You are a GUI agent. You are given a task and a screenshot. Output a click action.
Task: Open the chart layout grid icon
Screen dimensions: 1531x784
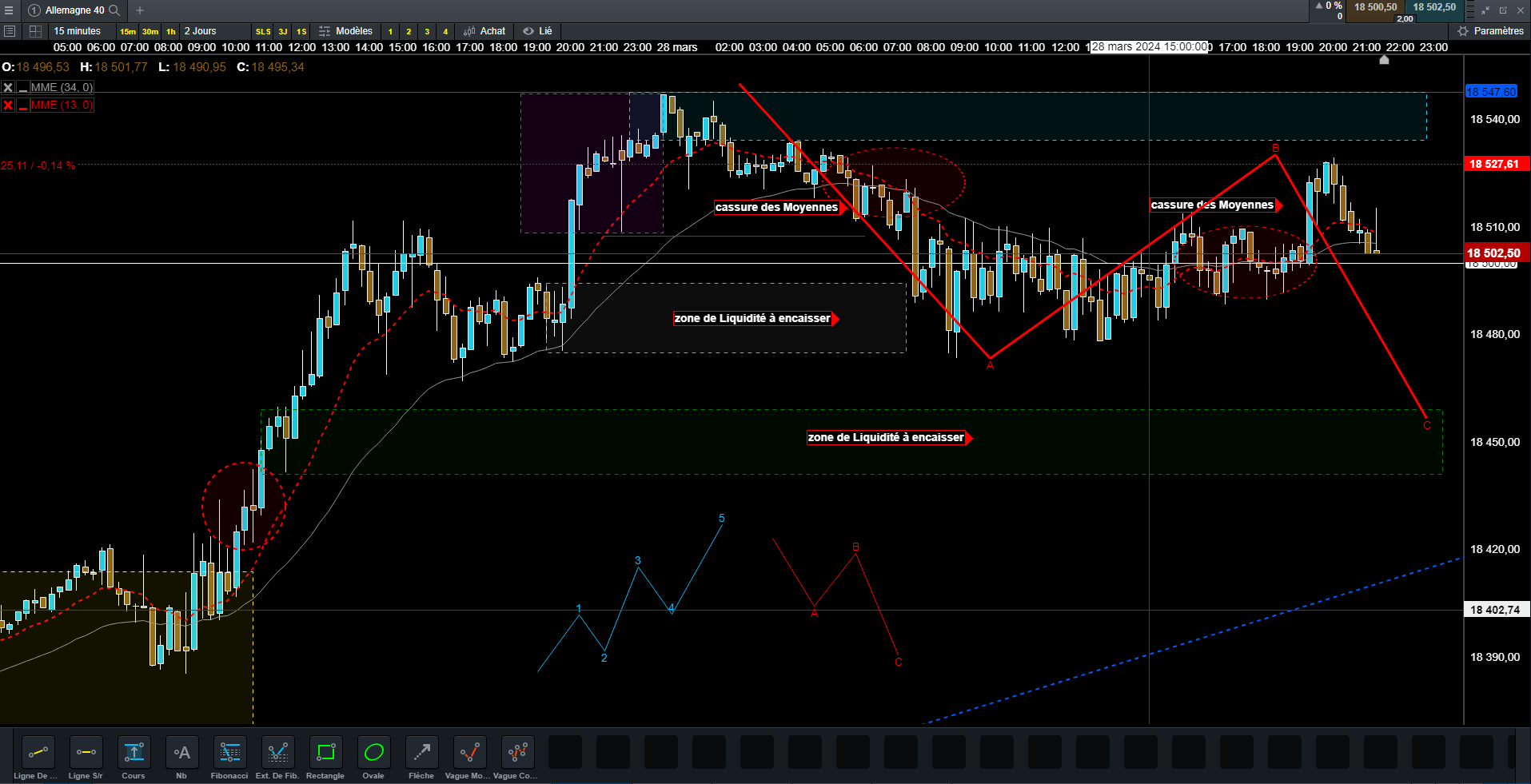click(35, 31)
